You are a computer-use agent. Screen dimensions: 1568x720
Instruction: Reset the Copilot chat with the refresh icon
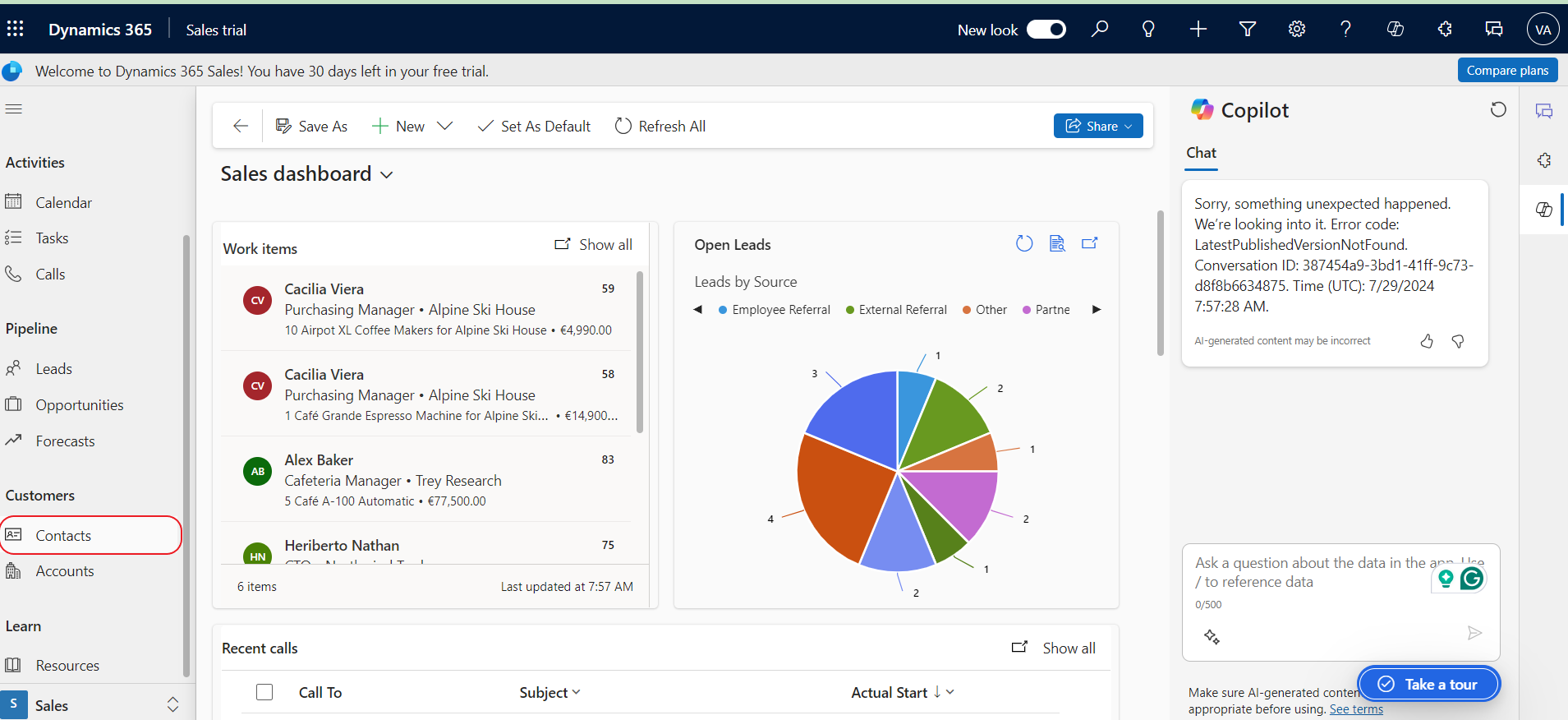pos(1498,109)
